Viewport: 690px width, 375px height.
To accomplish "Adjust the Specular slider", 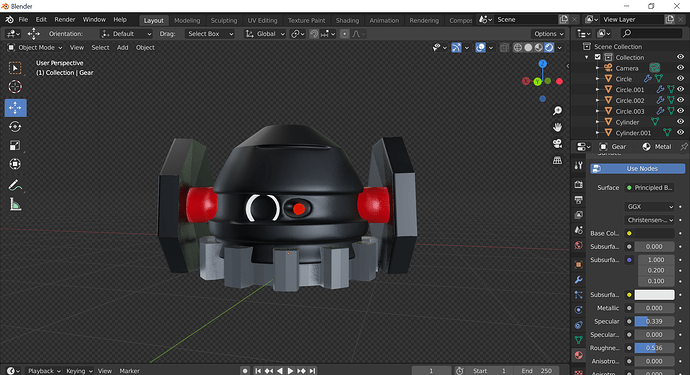I will coord(654,321).
